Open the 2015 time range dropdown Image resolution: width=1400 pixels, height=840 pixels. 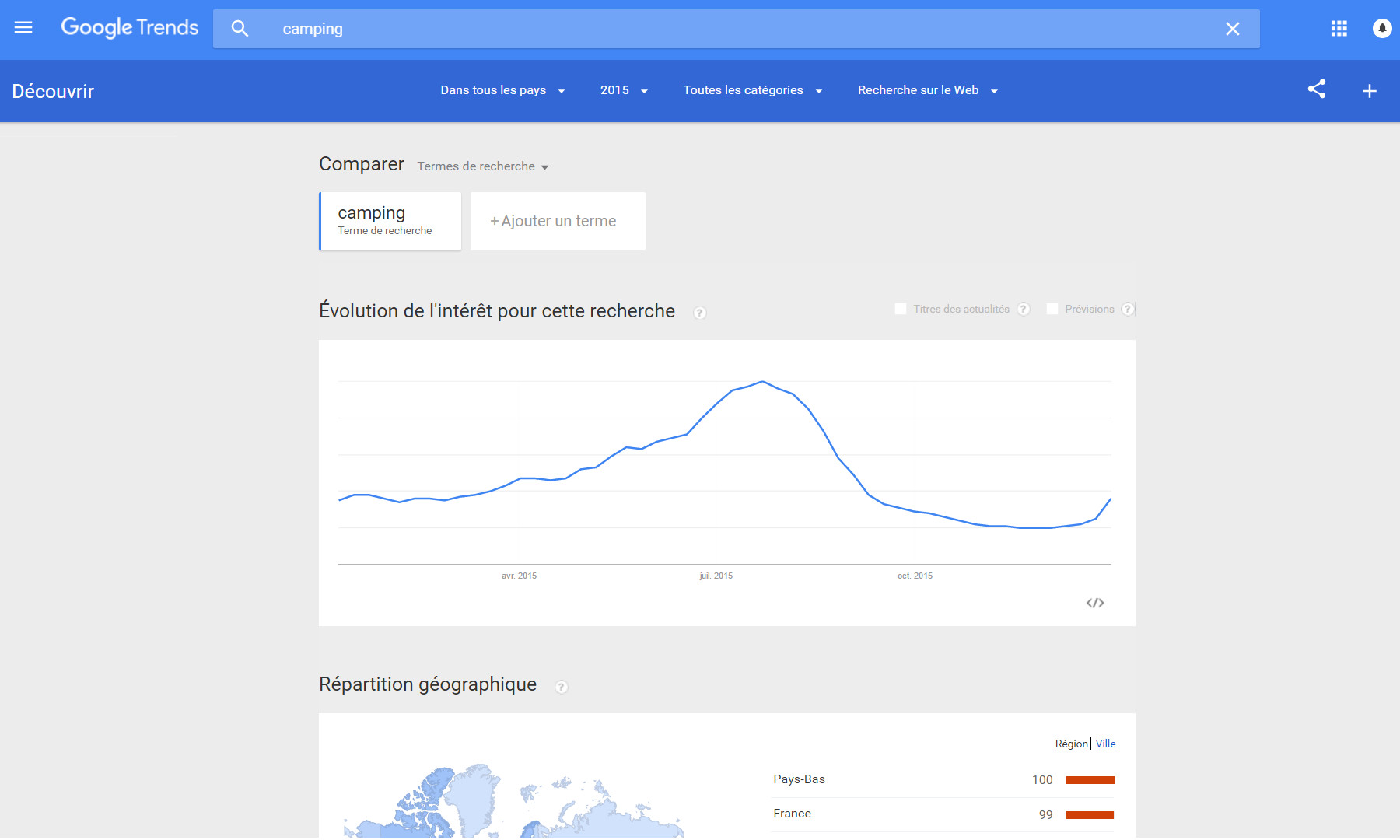(x=624, y=90)
